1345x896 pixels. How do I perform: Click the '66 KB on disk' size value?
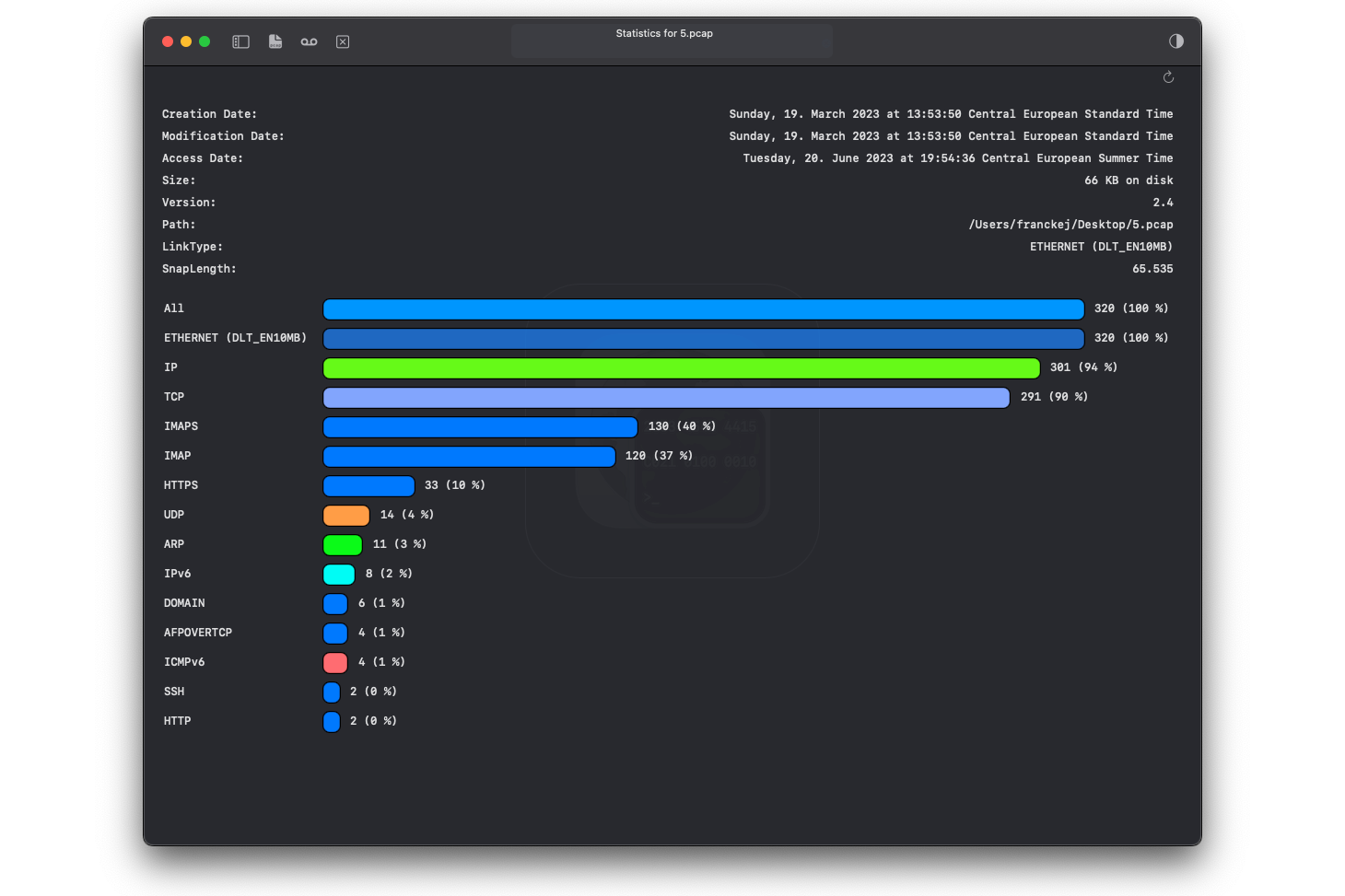point(1129,180)
